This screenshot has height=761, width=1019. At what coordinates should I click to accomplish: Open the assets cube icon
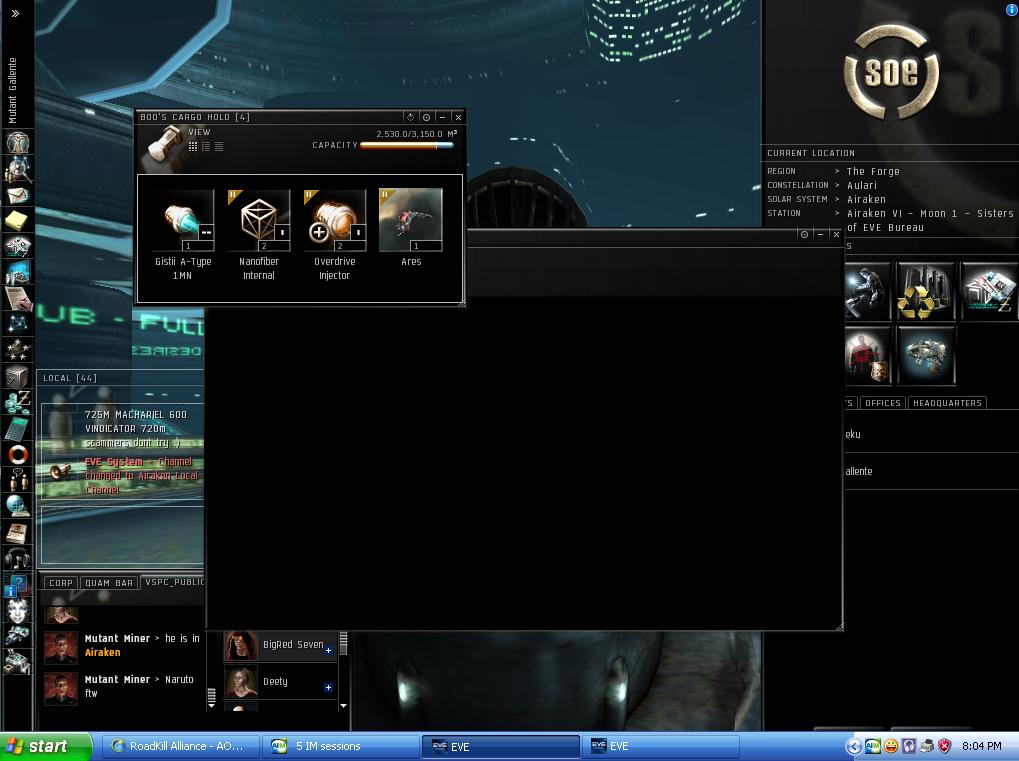coord(18,376)
